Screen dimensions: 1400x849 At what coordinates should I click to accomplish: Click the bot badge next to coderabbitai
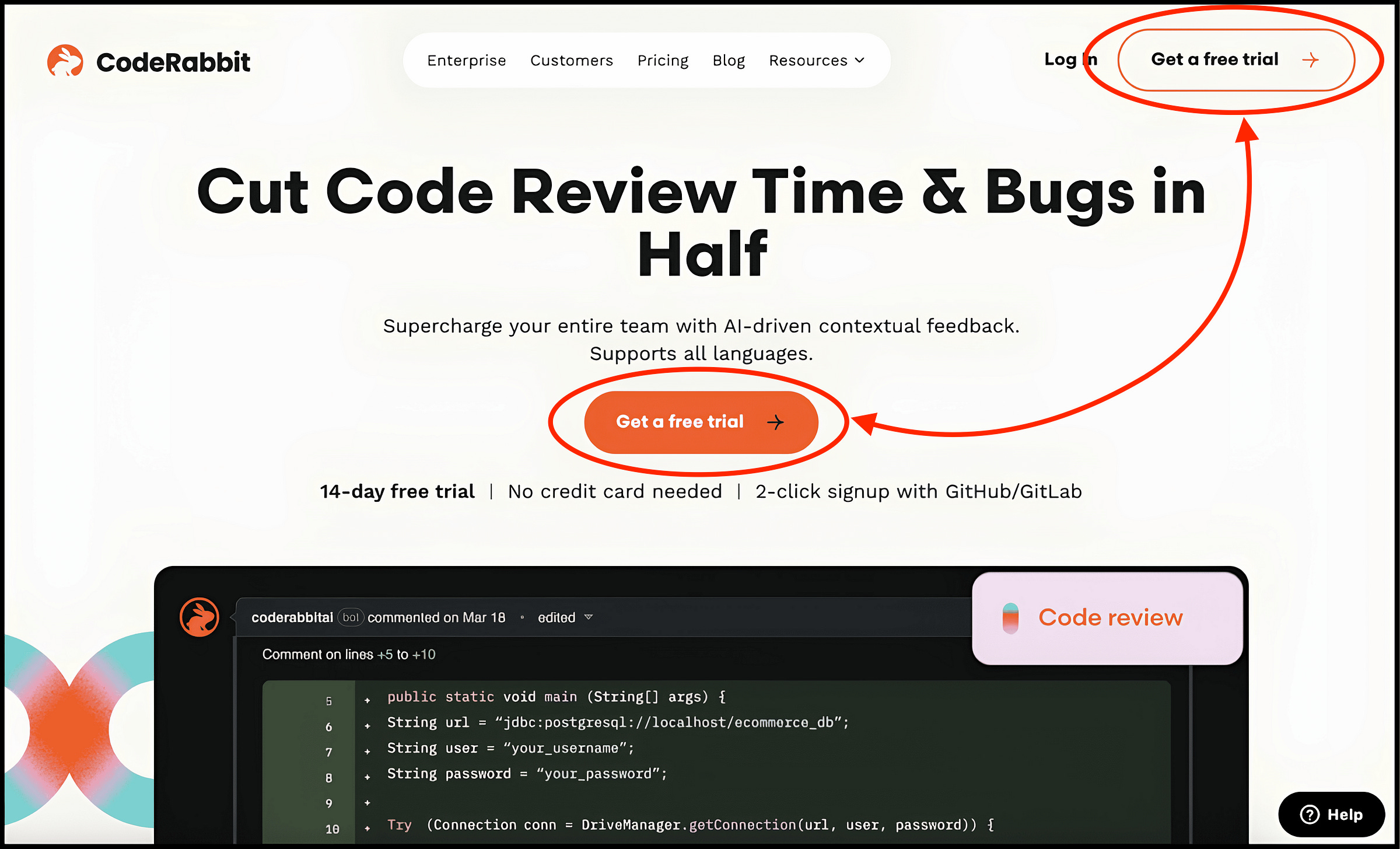point(351,617)
